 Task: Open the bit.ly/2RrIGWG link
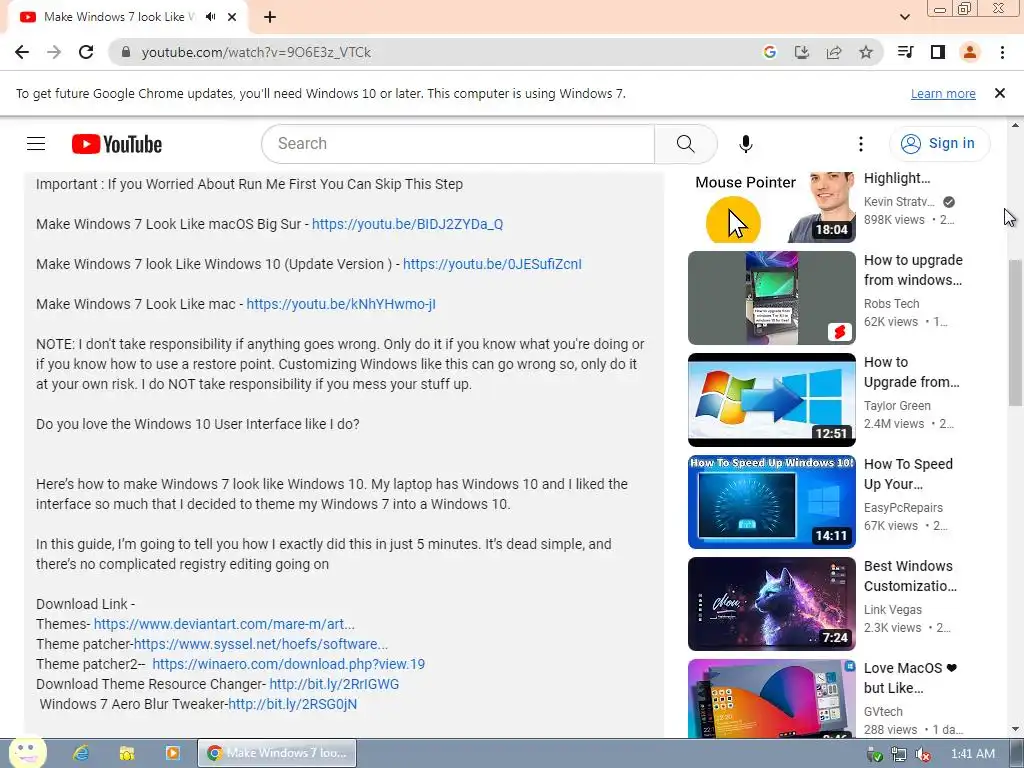tap(334, 684)
